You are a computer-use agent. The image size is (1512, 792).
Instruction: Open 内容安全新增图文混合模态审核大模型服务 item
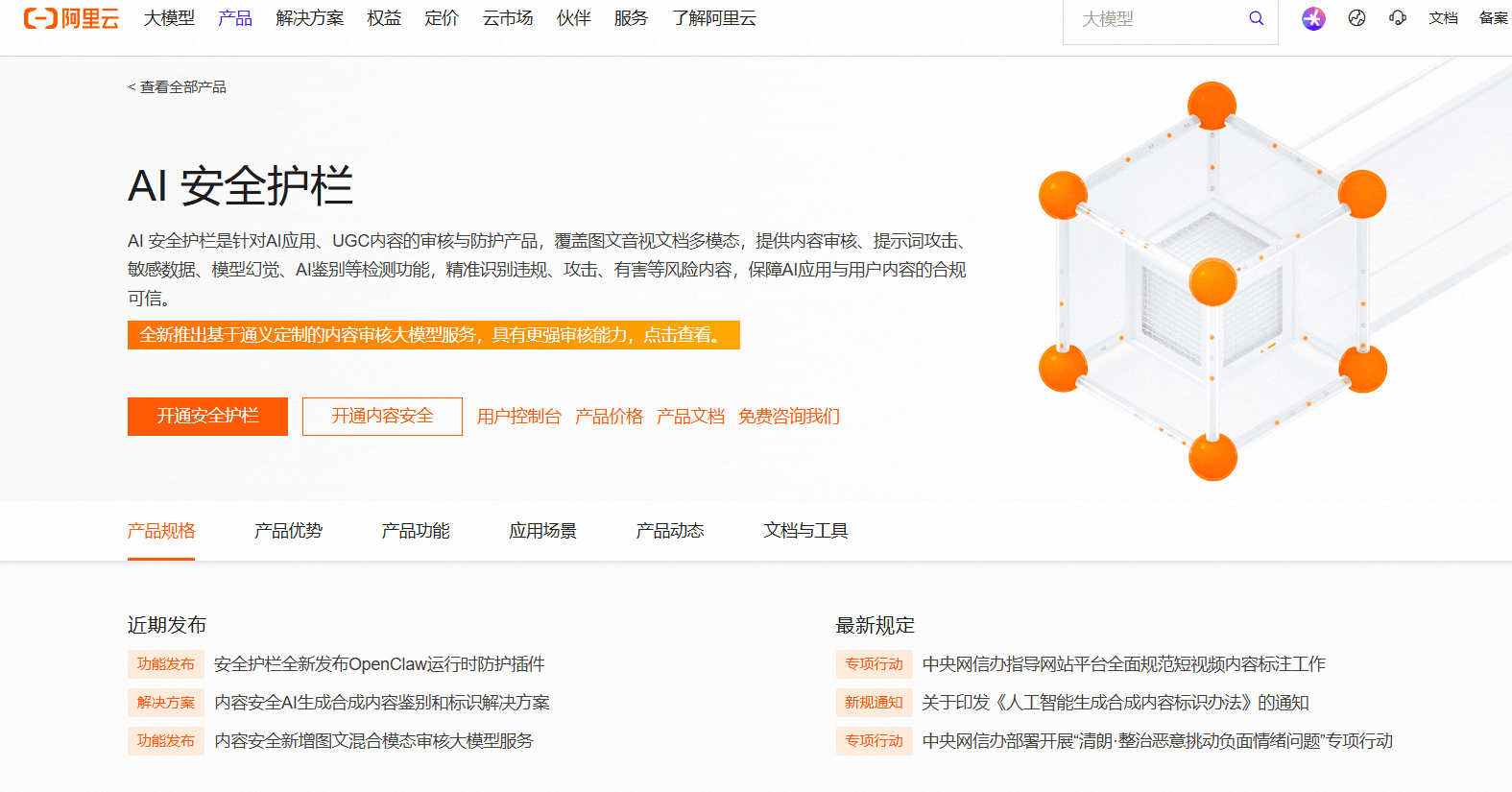[373, 741]
